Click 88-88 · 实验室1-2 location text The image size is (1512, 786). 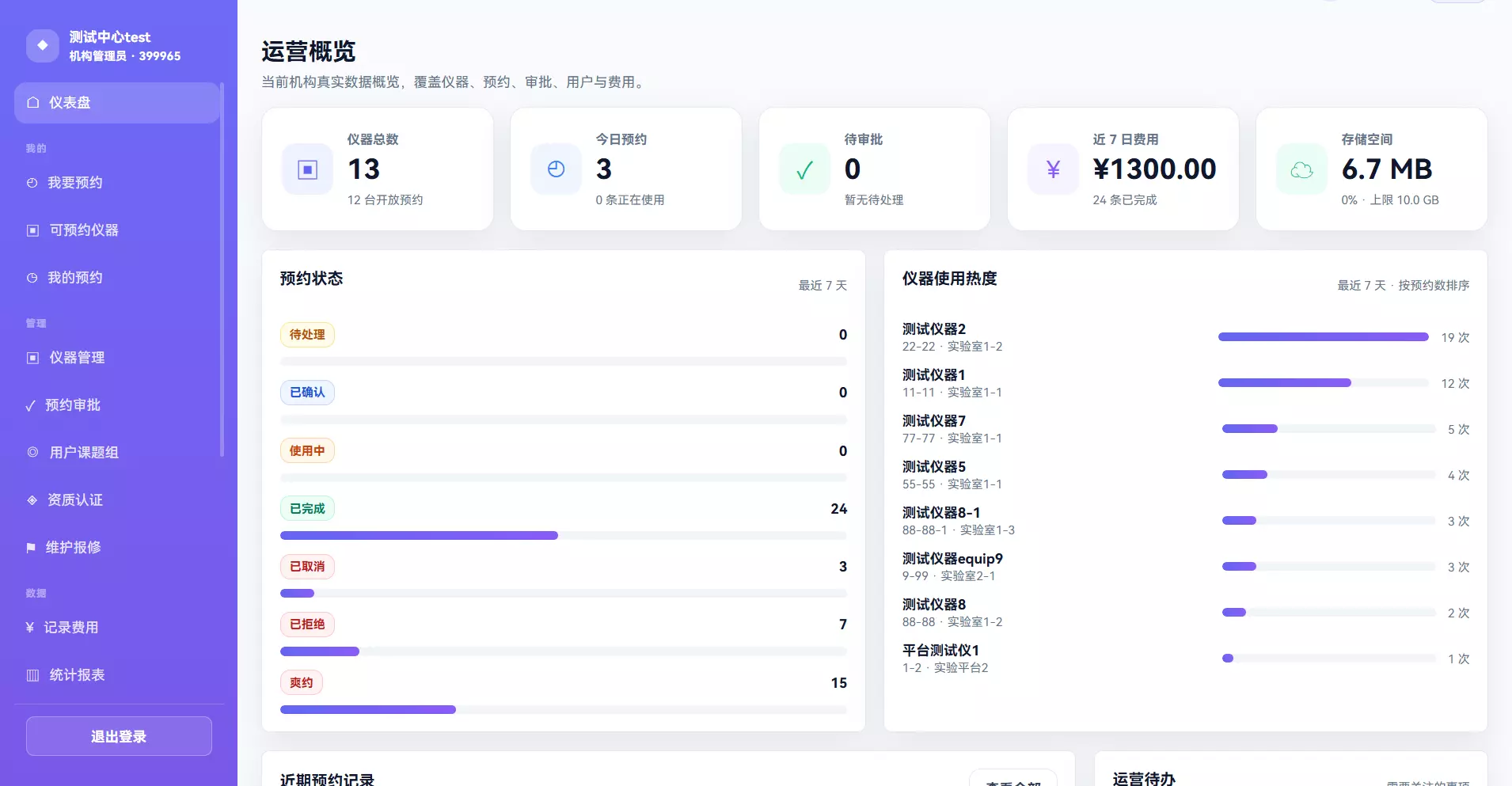[952, 622]
